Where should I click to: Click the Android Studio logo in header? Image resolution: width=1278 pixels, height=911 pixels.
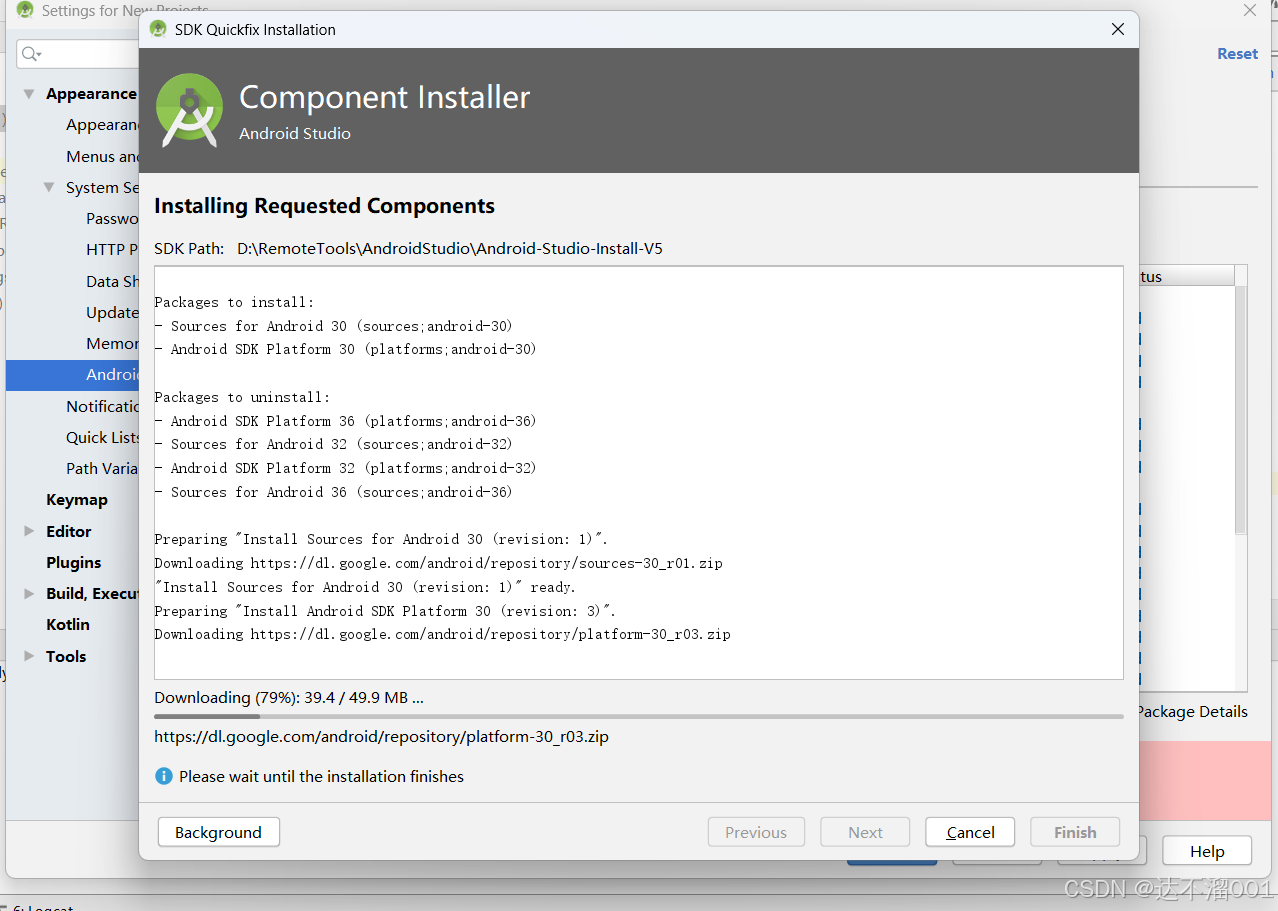[189, 109]
